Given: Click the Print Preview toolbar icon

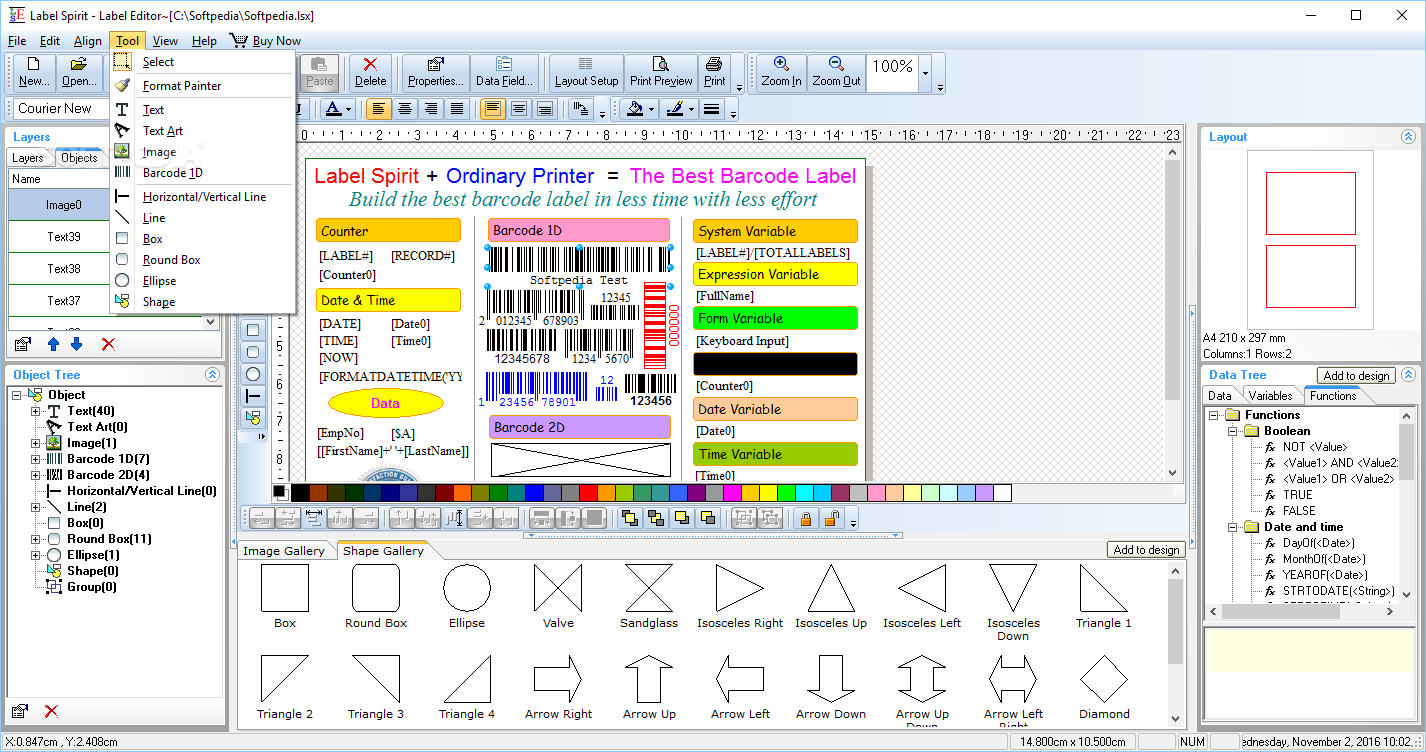Looking at the screenshot, I should pyautogui.click(x=661, y=72).
